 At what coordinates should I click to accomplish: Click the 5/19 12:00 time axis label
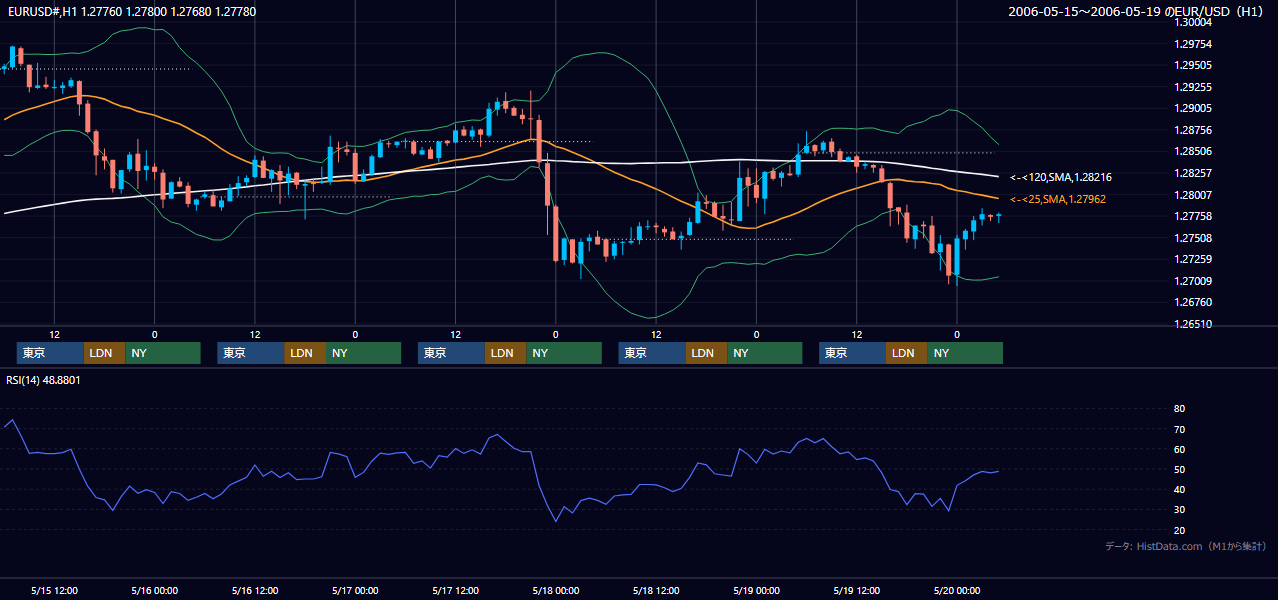[x=856, y=590]
